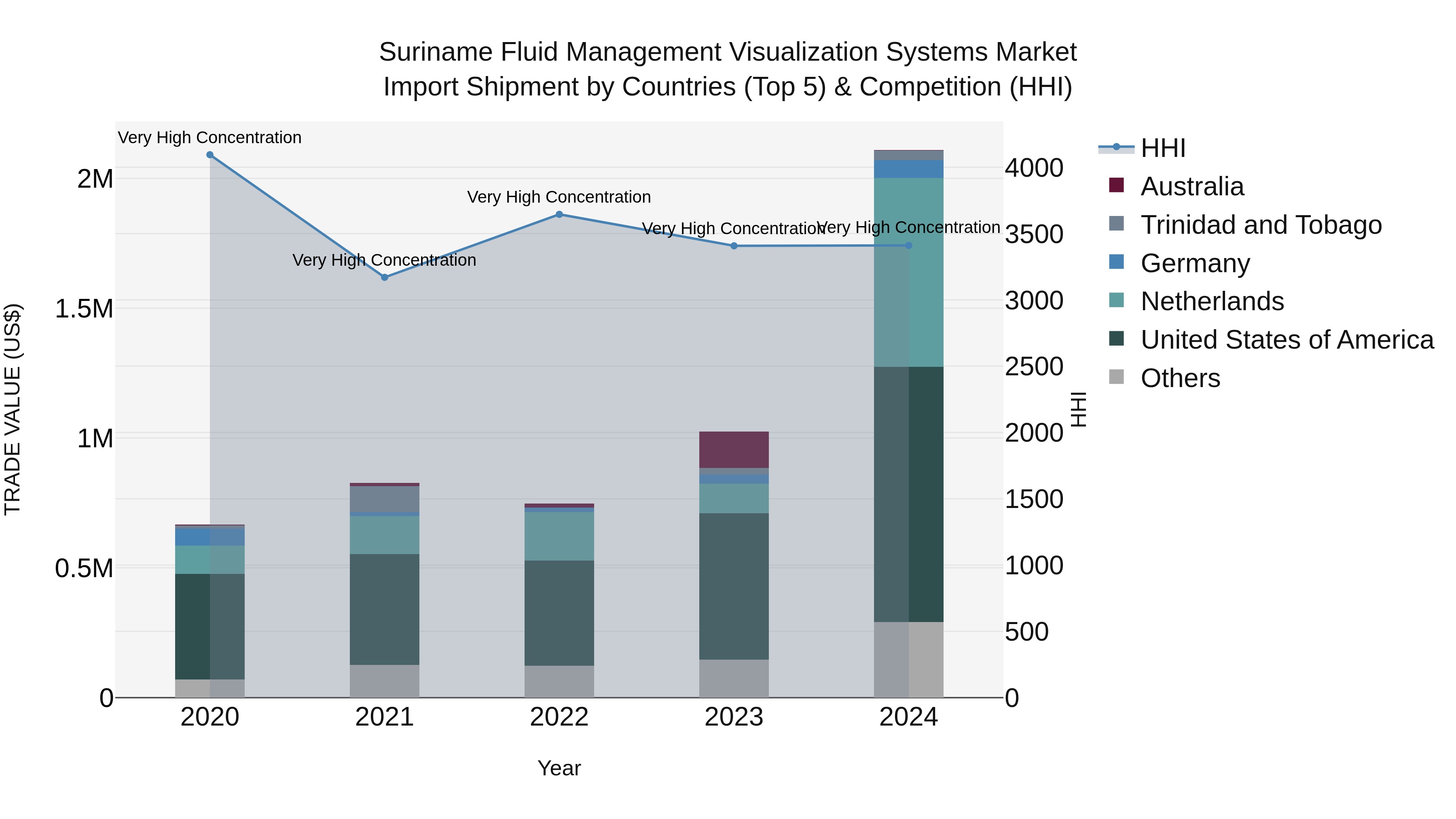Click the Netherlands segment in 2022 bar

coord(559,536)
